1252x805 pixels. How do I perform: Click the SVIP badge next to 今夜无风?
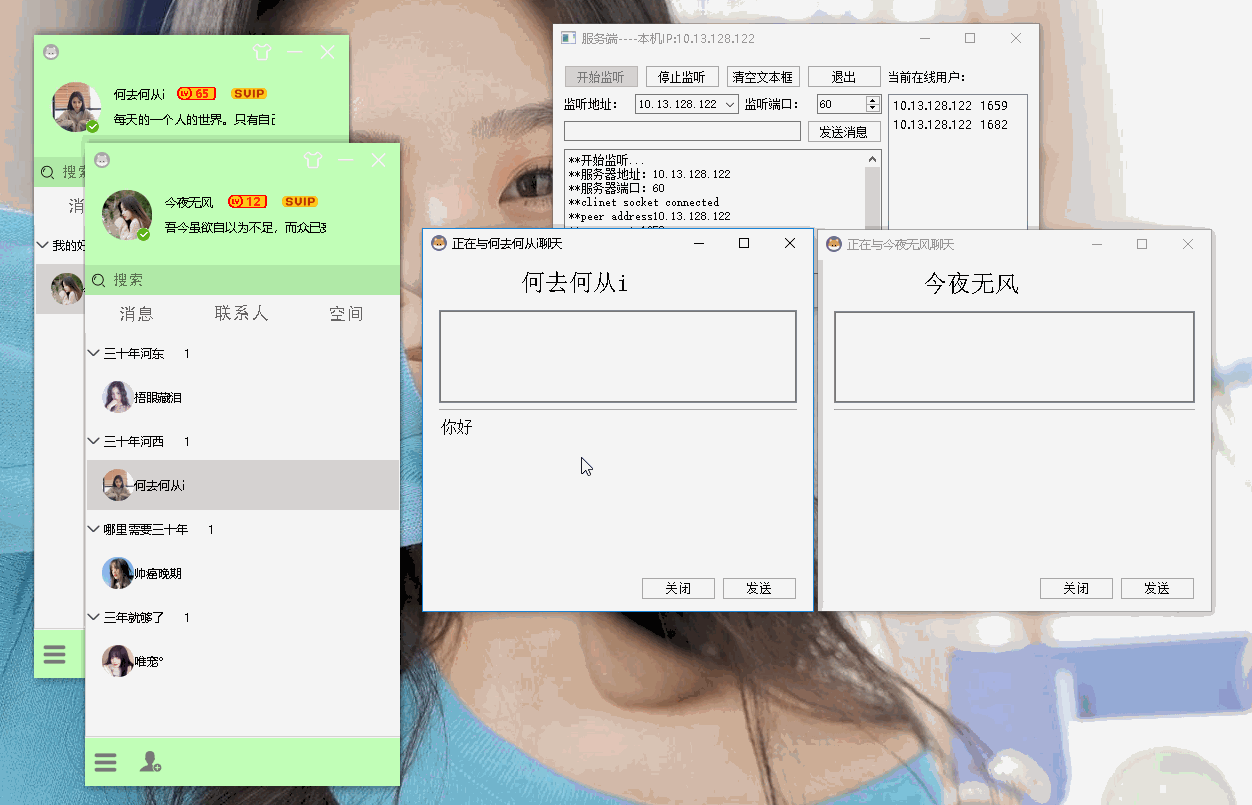point(299,201)
